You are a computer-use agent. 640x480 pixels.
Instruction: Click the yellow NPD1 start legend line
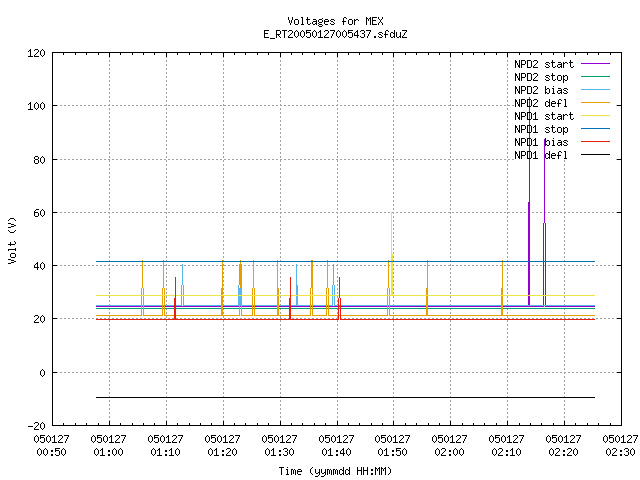pos(595,116)
